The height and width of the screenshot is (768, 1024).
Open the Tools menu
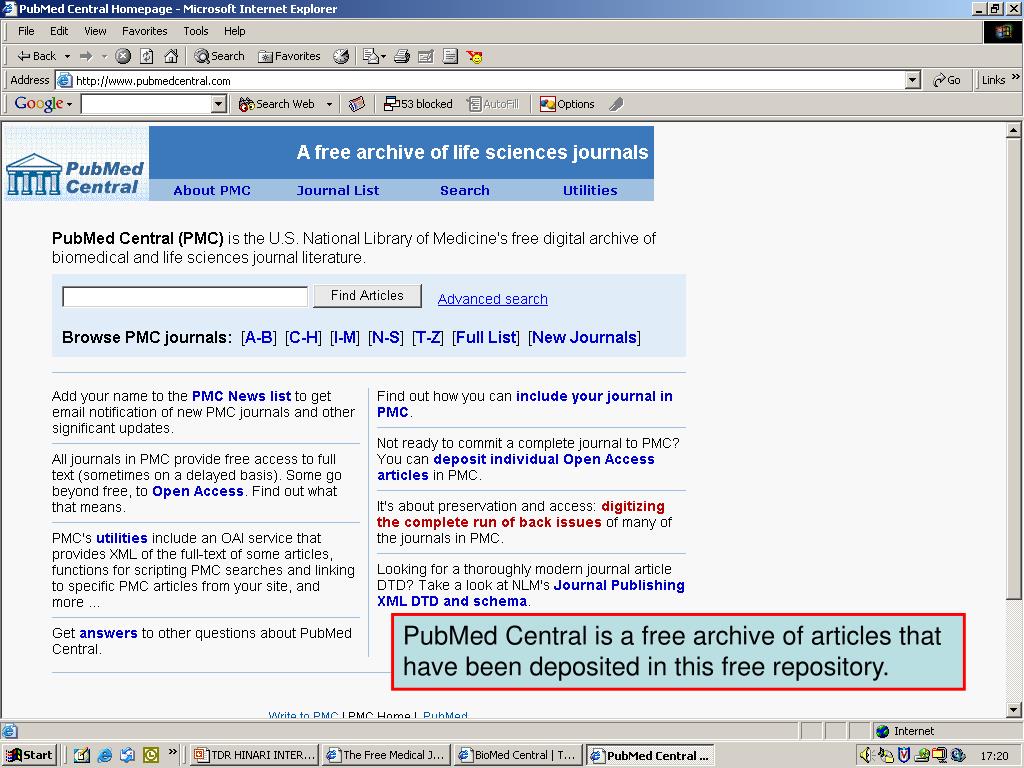pos(195,31)
